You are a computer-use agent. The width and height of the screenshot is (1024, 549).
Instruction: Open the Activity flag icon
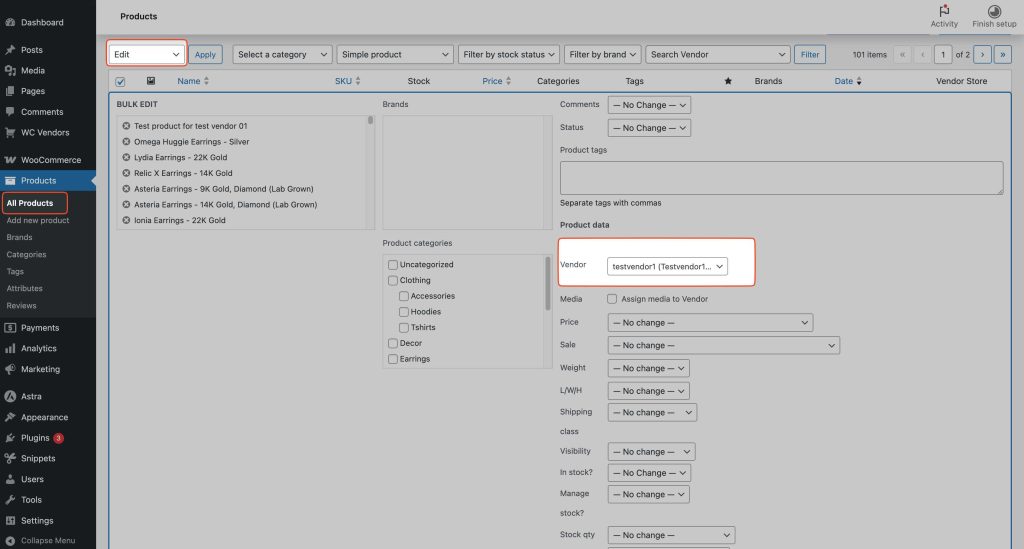tap(944, 10)
